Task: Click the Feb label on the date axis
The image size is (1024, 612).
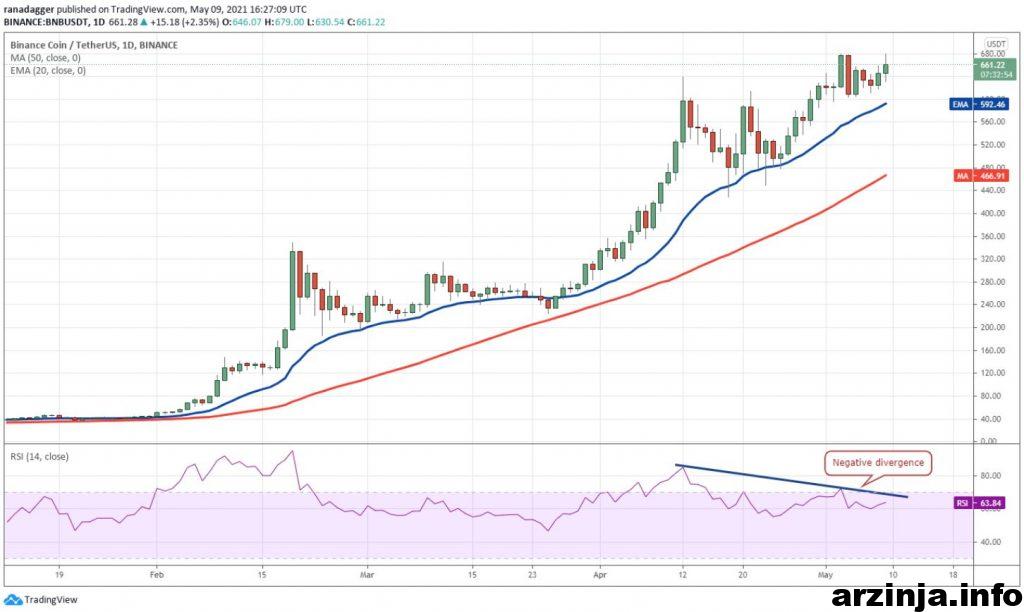Action: 155,577
